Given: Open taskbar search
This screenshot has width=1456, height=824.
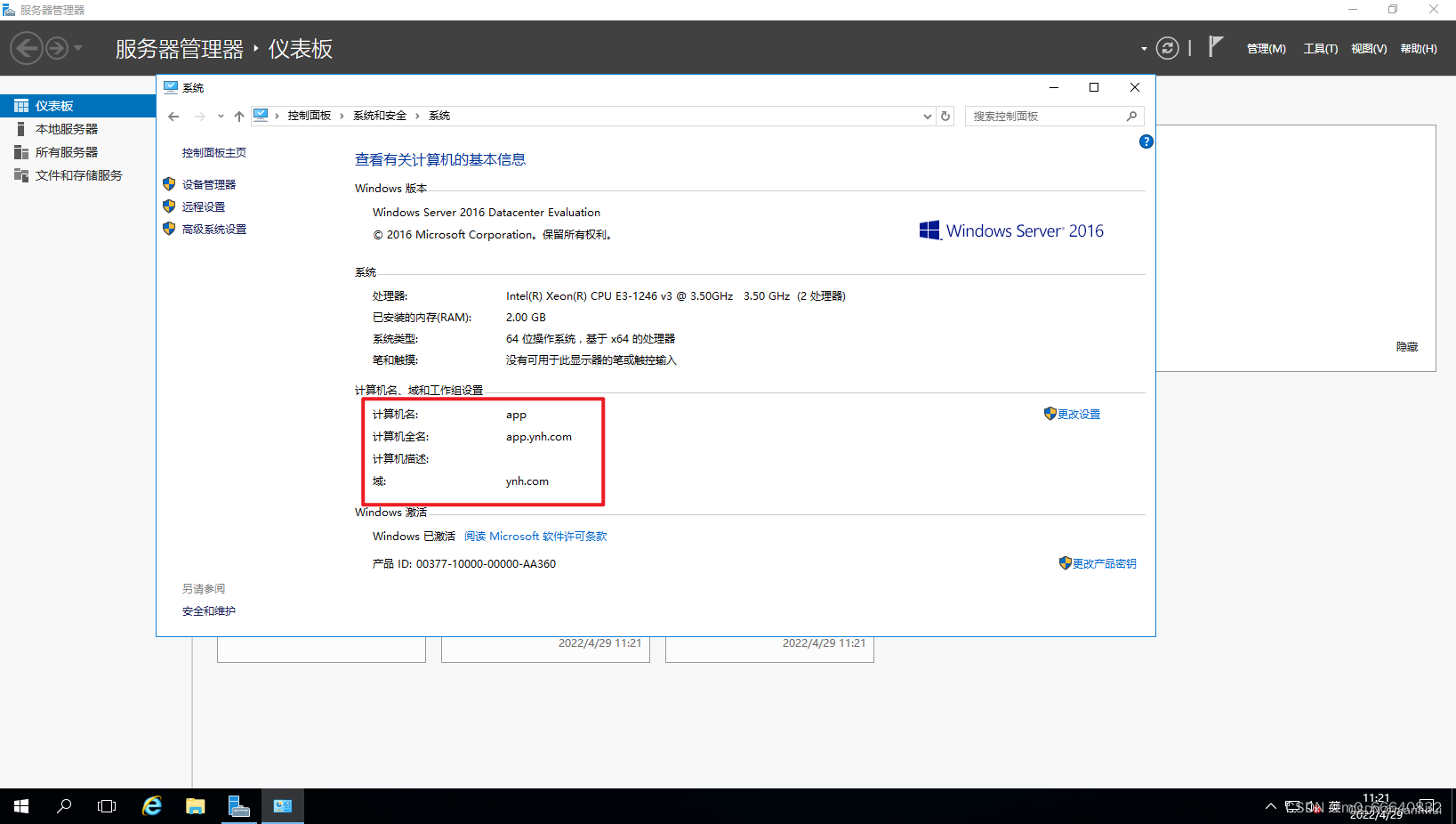Looking at the screenshot, I should (64, 806).
